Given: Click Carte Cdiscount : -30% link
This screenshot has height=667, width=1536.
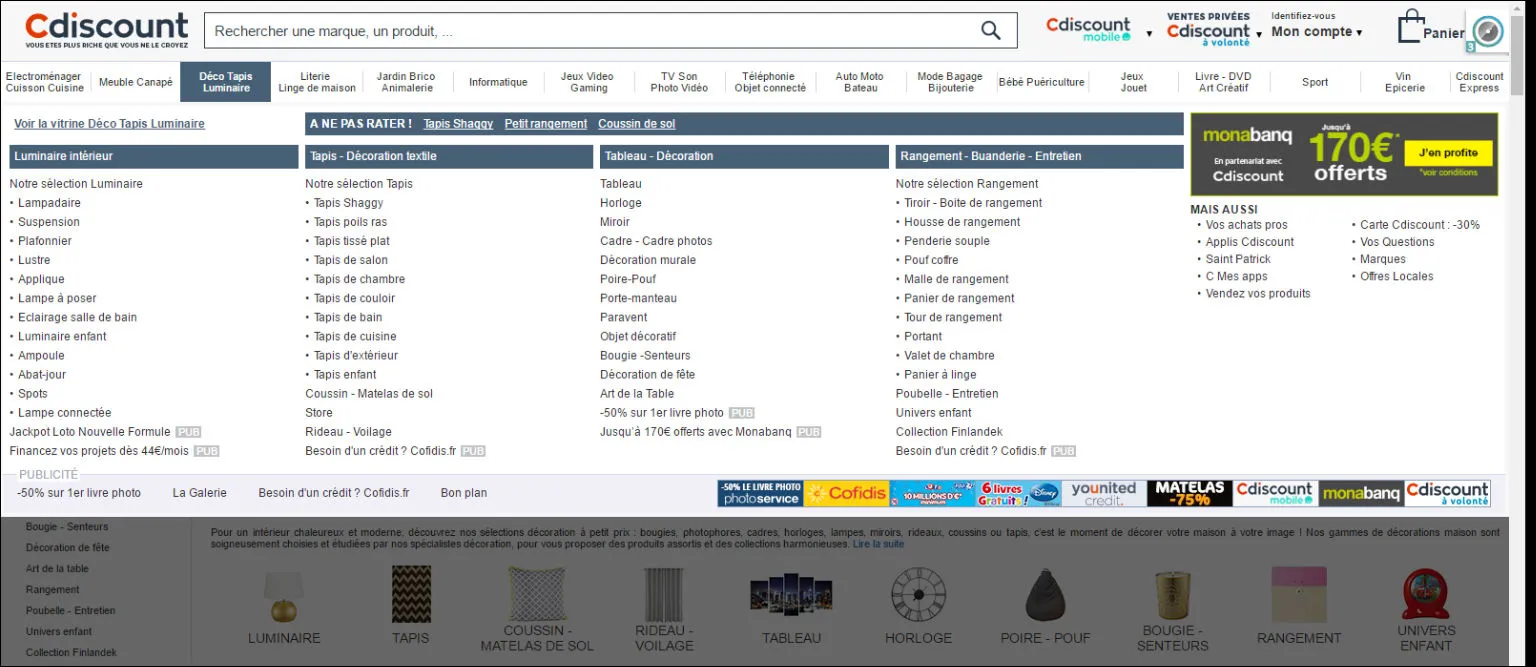Looking at the screenshot, I should click(x=1420, y=225).
